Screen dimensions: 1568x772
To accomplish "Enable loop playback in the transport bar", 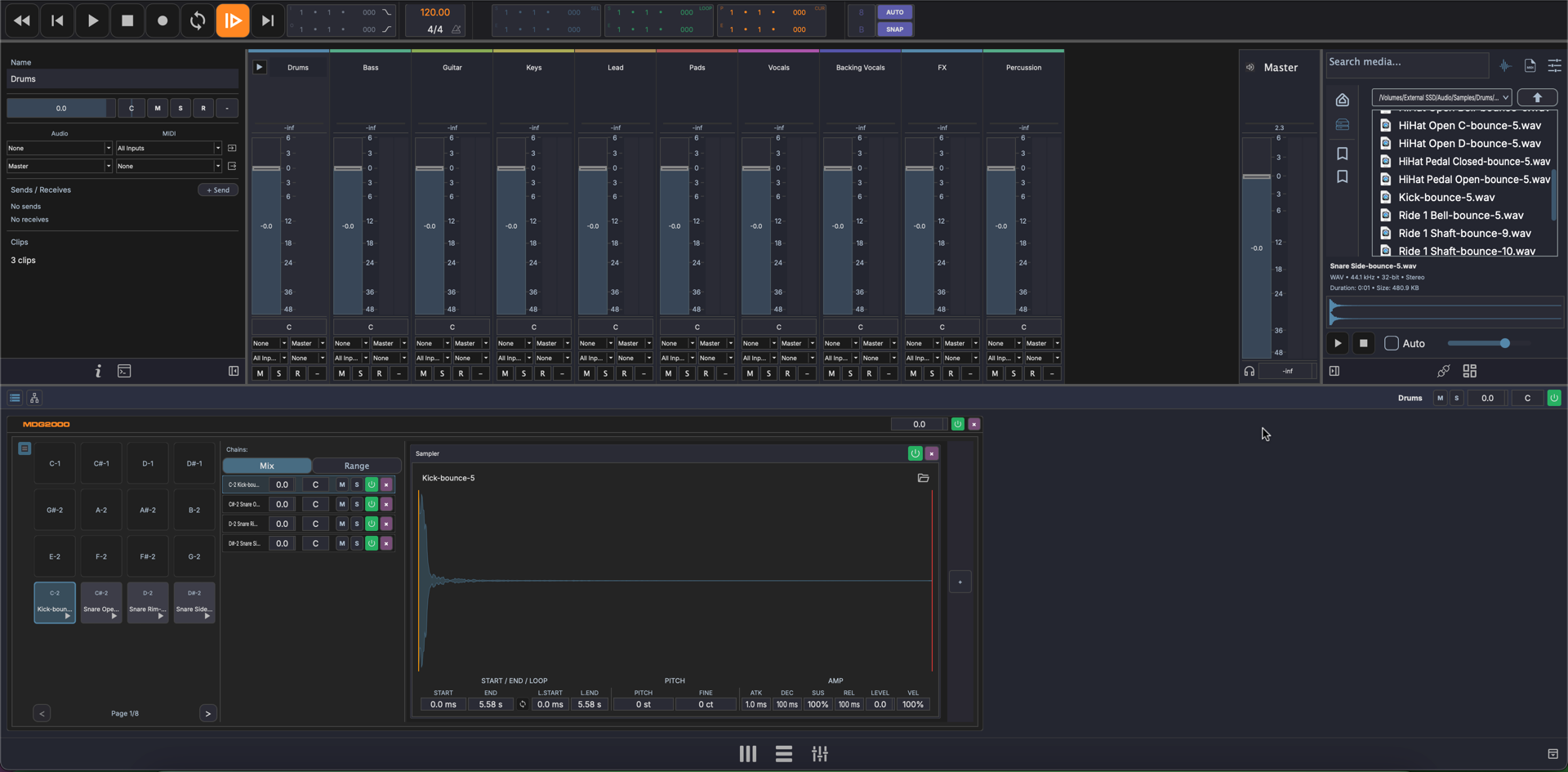I will point(197,20).
